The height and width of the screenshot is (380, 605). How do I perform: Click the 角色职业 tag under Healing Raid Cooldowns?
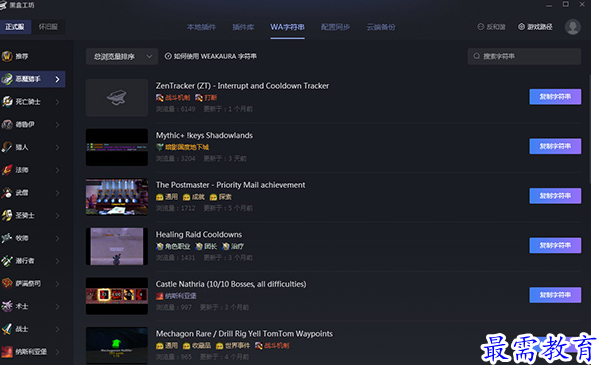(173, 247)
